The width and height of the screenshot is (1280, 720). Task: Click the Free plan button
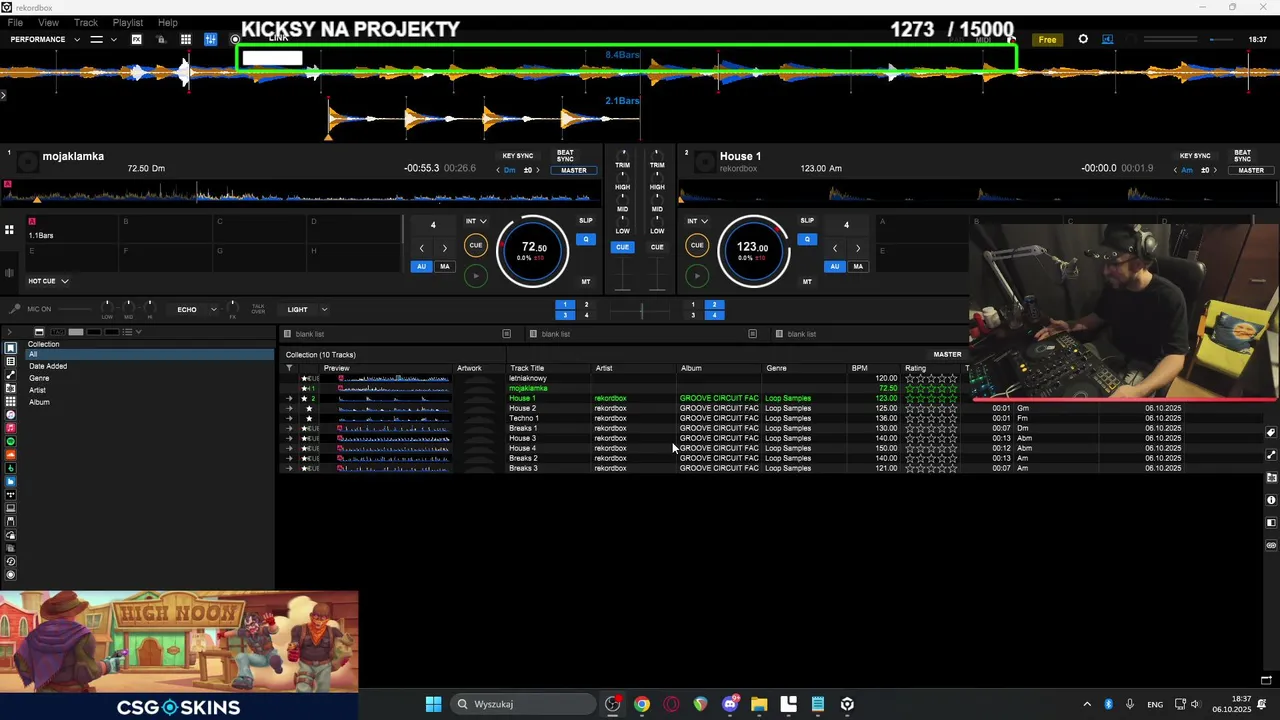point(1047,40)
